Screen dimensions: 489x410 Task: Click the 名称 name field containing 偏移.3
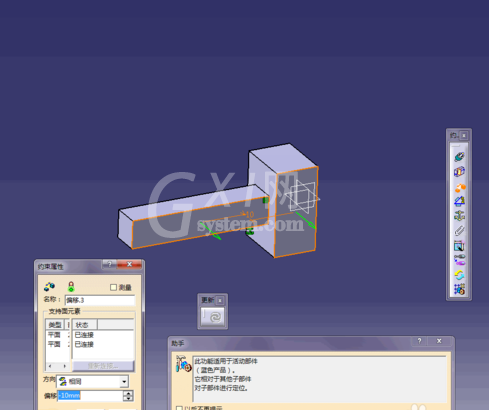coord(100,300)
